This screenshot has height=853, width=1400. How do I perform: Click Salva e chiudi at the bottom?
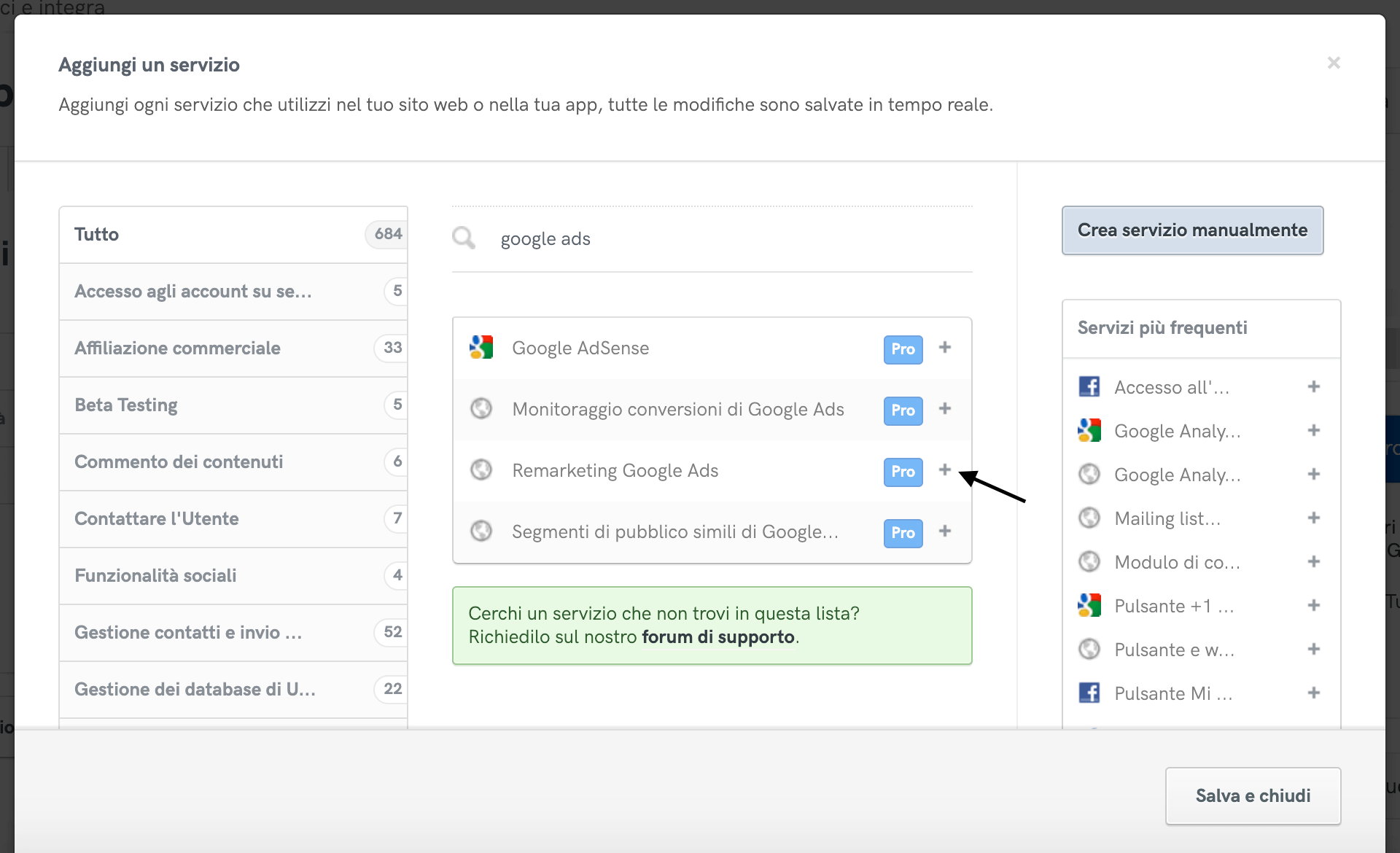coord(1253,795)
